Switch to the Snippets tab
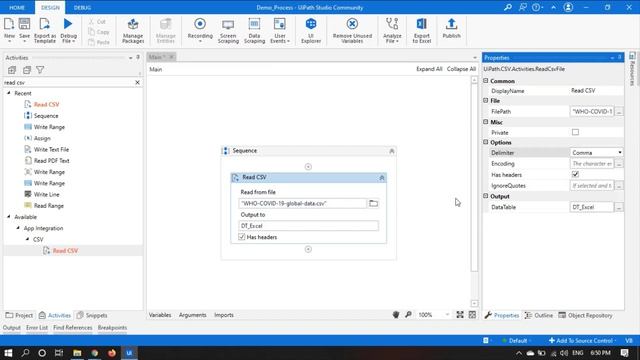This screenshot has width=640, height=360. [92, 316]
